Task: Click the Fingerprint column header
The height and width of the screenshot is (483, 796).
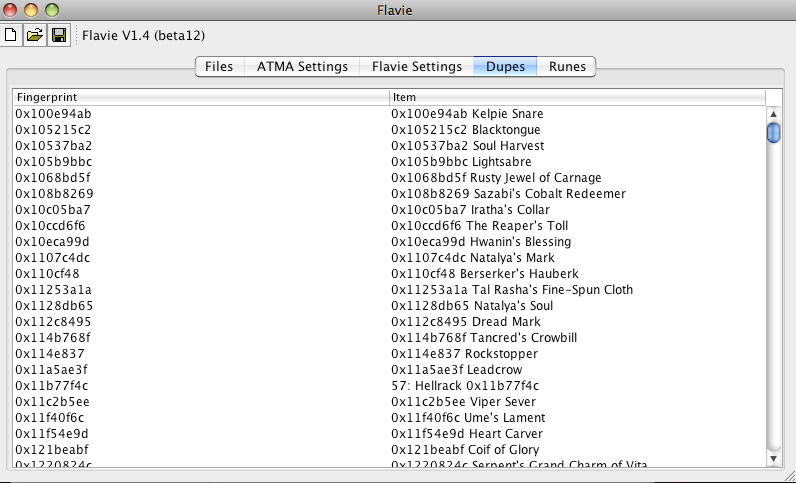Action: click(x=201, y=97)
